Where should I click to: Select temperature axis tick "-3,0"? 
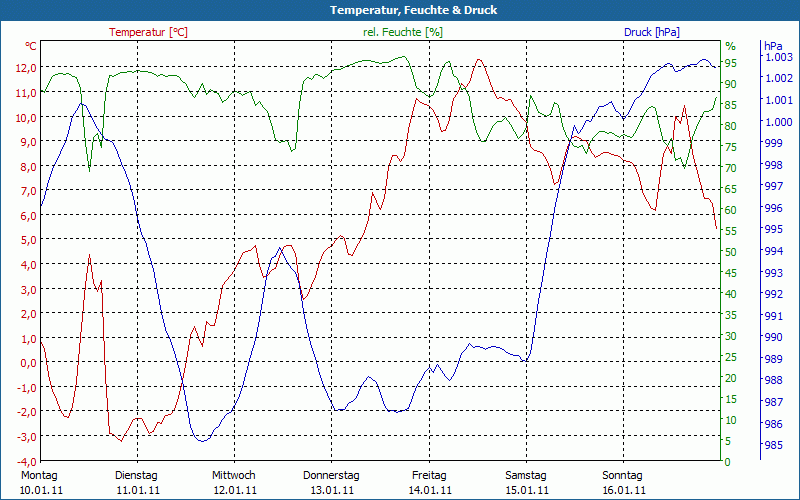pyautogui.click(x=26, y=437)
